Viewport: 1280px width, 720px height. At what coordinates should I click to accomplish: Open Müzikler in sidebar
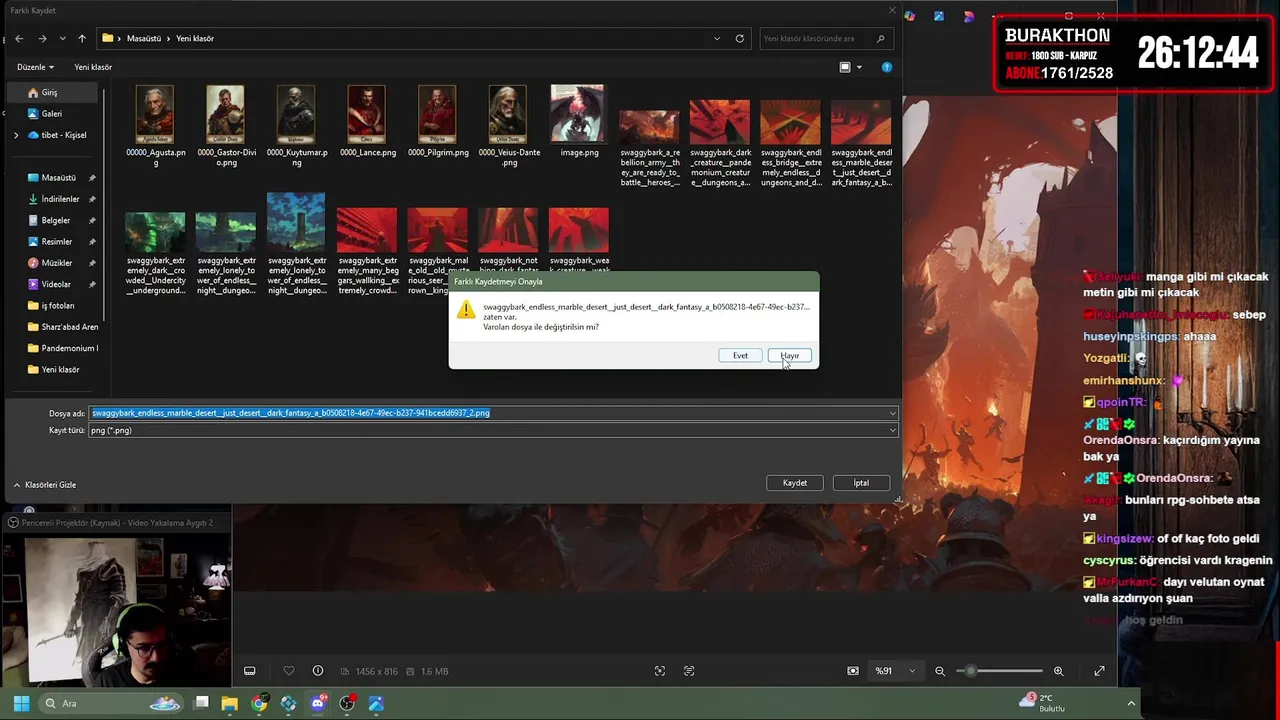click(x=56, y=262)
